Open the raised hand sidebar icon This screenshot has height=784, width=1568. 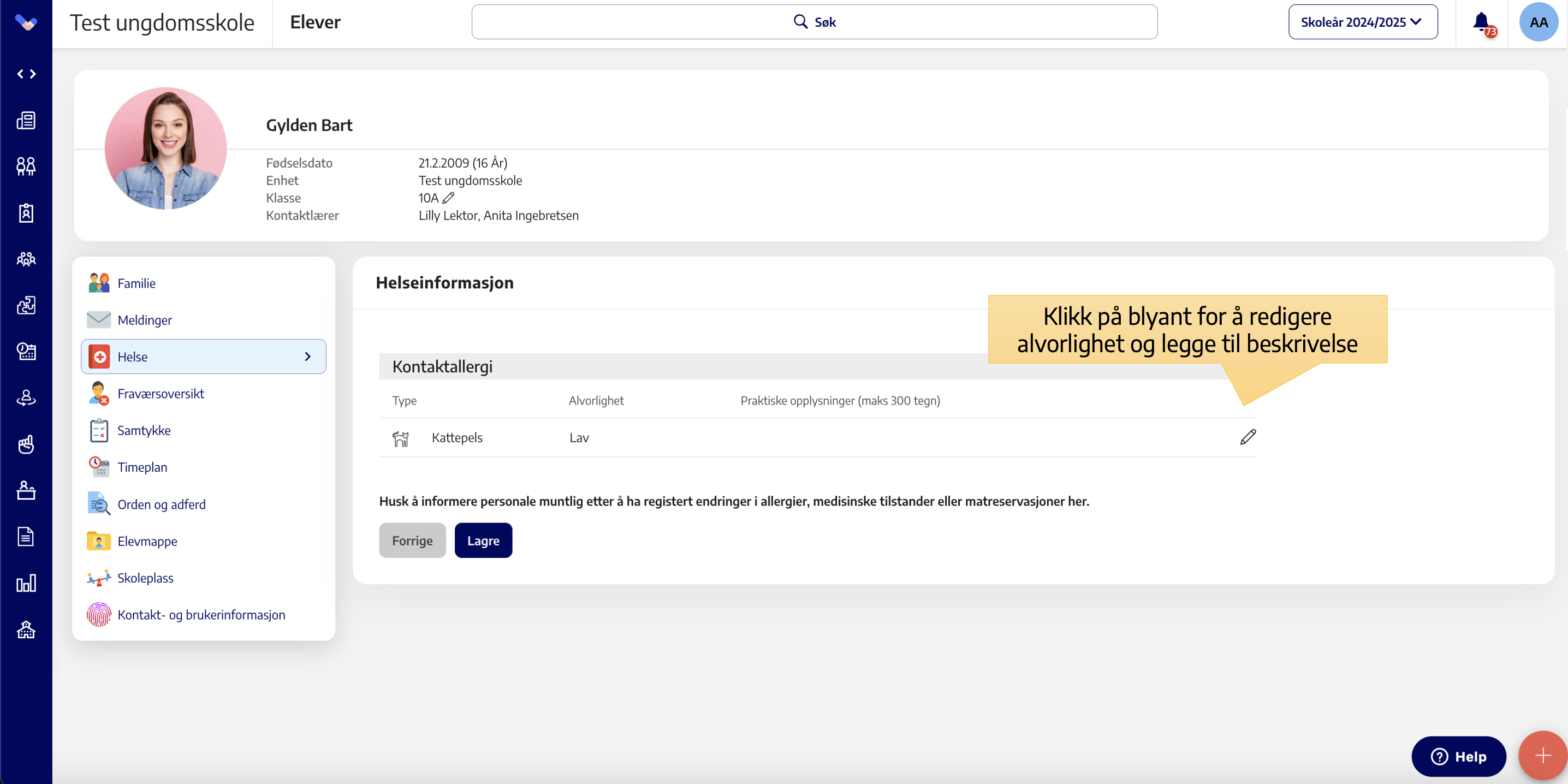tap(26, 444)
